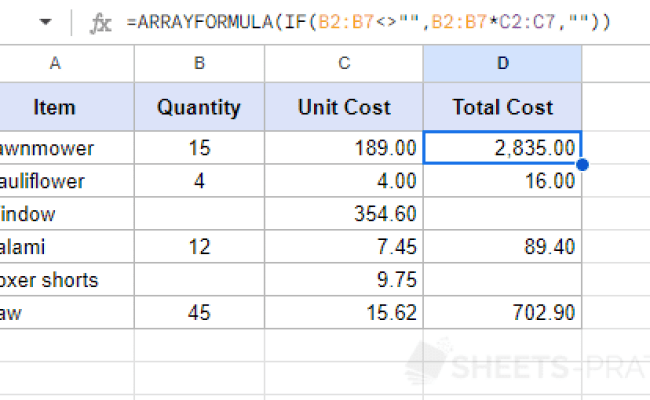Screen dimensions: 650x400
Task: Select total cost cell 2,835.00
Action: (502, 148)
